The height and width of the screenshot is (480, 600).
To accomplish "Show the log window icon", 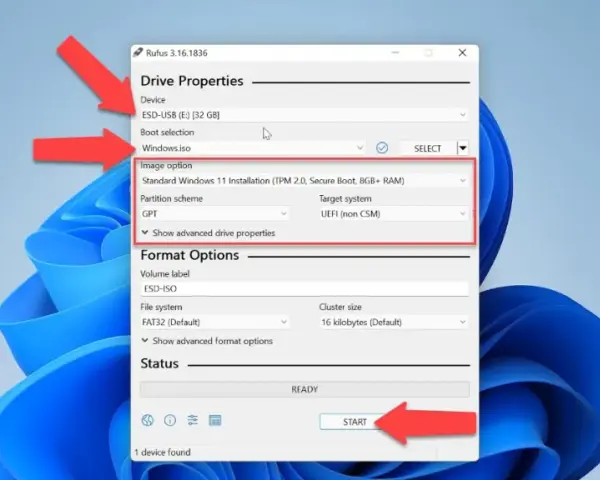I will click(x=215, y=420).
